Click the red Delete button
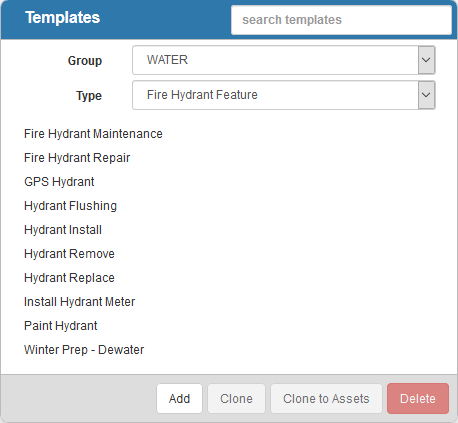The image size is (458, 423). pos(418,399)
